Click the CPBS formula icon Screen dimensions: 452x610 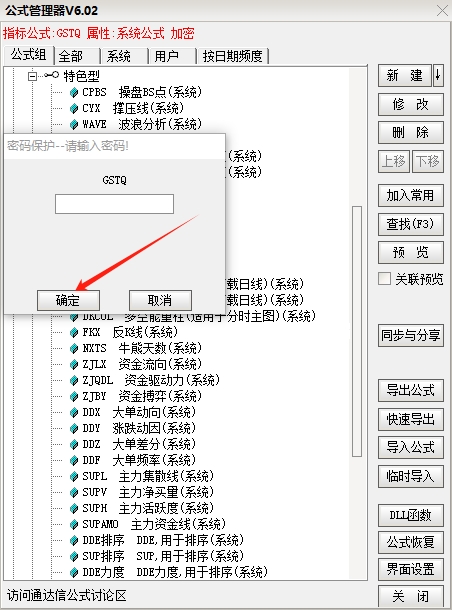(74, 93)
